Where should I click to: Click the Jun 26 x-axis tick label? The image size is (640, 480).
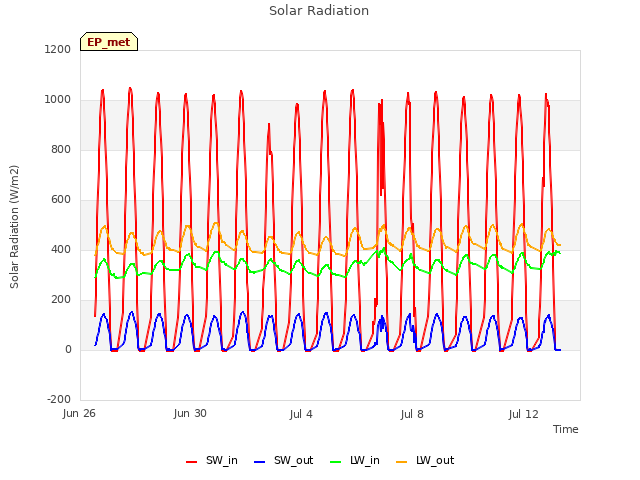pos(79,414)
